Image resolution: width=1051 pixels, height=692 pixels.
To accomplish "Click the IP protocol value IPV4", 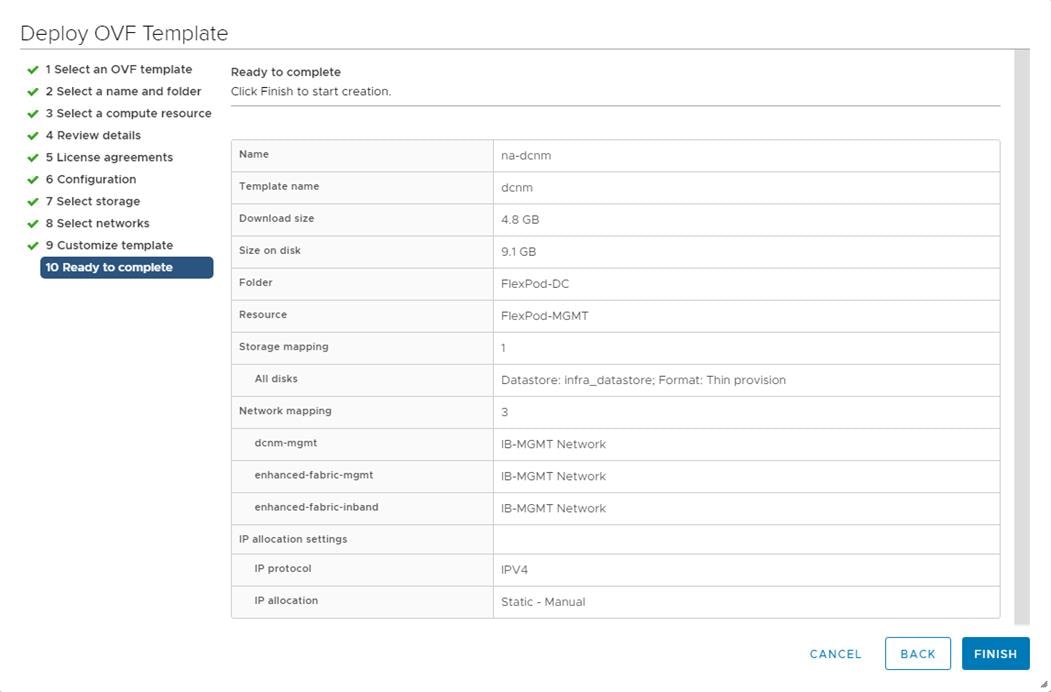I will click(514, 570).
